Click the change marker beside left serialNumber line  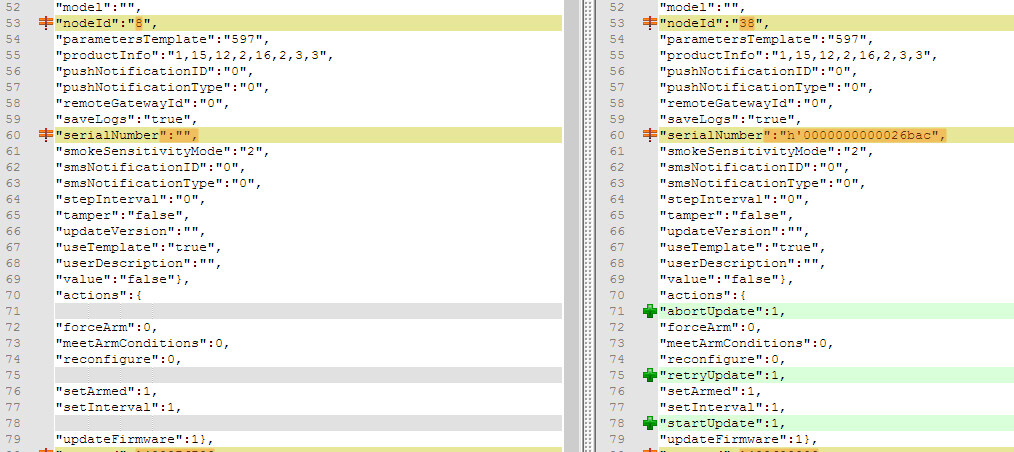(x=45, y=135)
